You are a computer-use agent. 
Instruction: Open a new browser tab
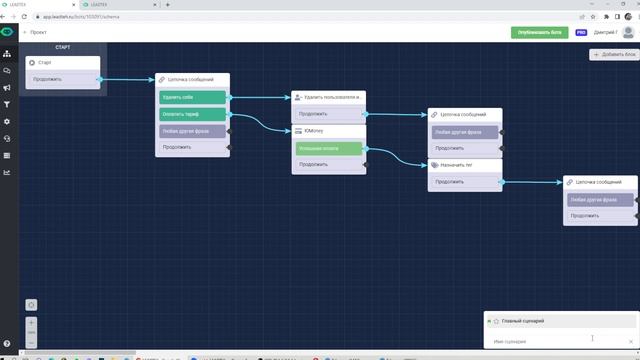[168, 5]
